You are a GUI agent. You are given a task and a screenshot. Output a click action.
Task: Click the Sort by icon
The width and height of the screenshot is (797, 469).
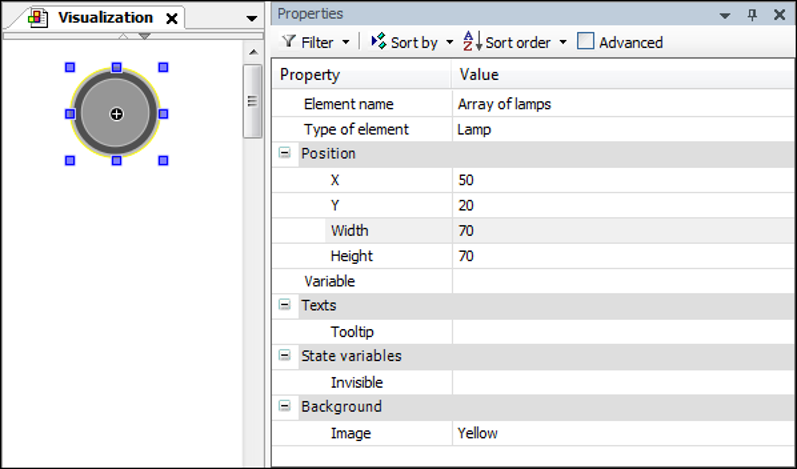379,41
